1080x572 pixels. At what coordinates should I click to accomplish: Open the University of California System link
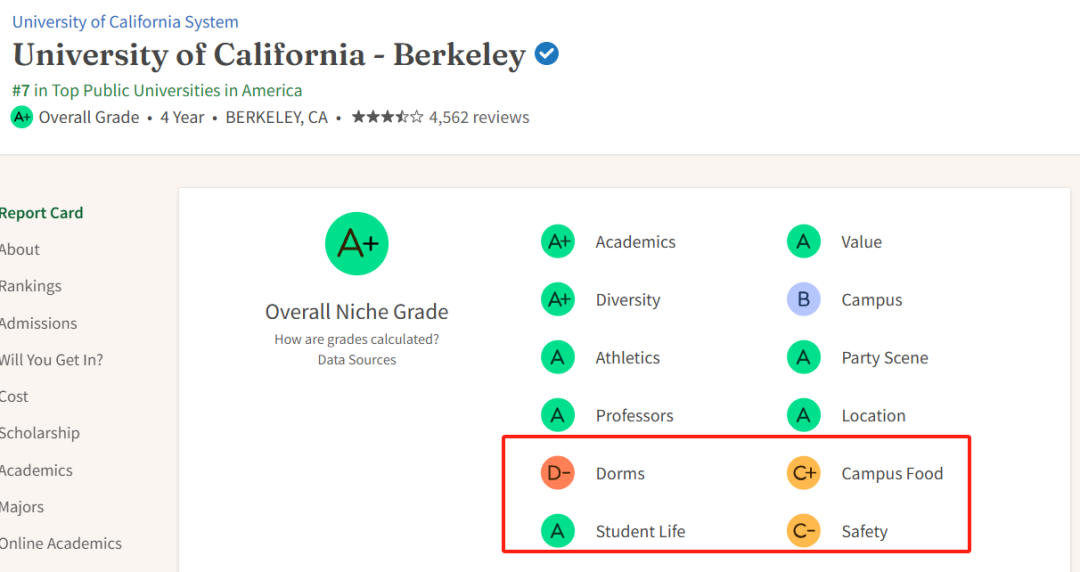pyautogui.click(x=125, y=22)
